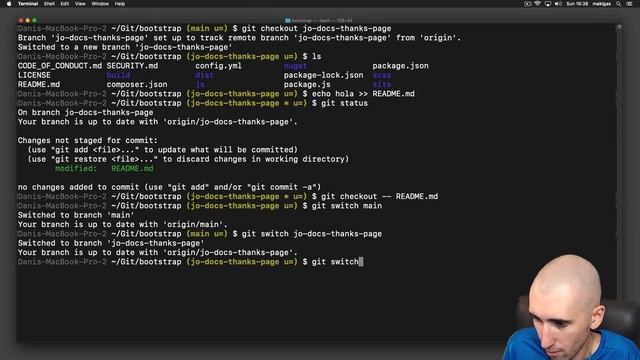This screenshot has height=360, width=640.
Task: Open the AirPlay display menu
Action: (x=548, y=4)
